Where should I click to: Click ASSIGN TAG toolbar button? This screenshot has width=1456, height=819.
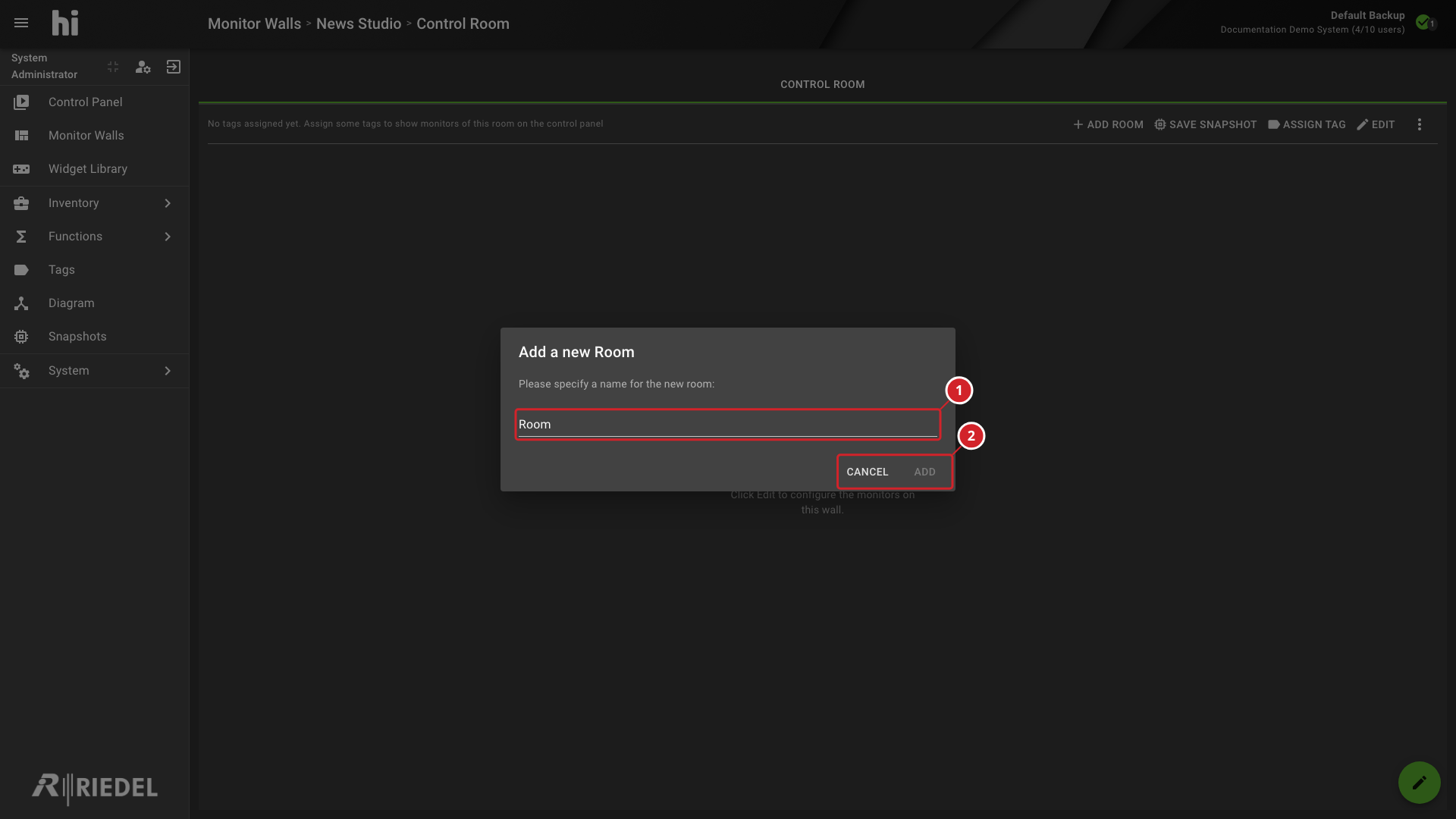tap(1307, 124)
